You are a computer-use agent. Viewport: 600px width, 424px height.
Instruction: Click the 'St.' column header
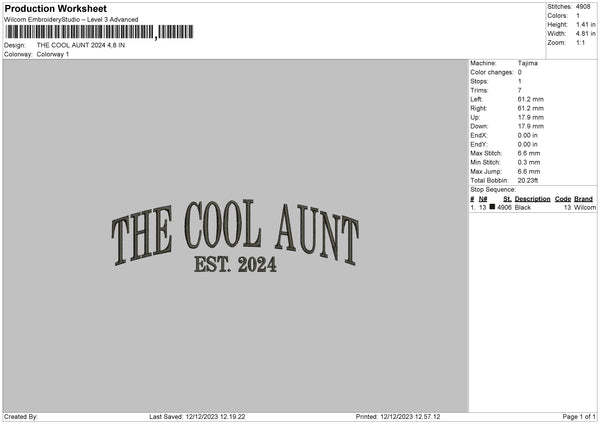coord(507,199)
